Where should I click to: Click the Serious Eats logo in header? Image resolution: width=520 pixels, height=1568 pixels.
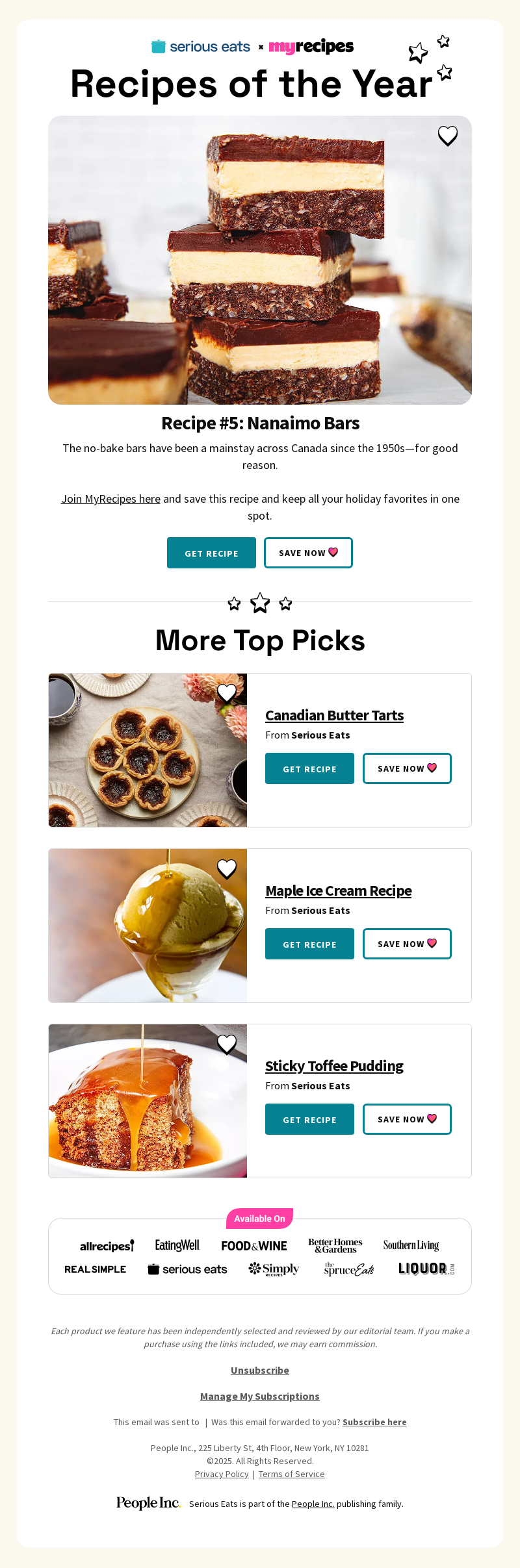pos(201,47)
